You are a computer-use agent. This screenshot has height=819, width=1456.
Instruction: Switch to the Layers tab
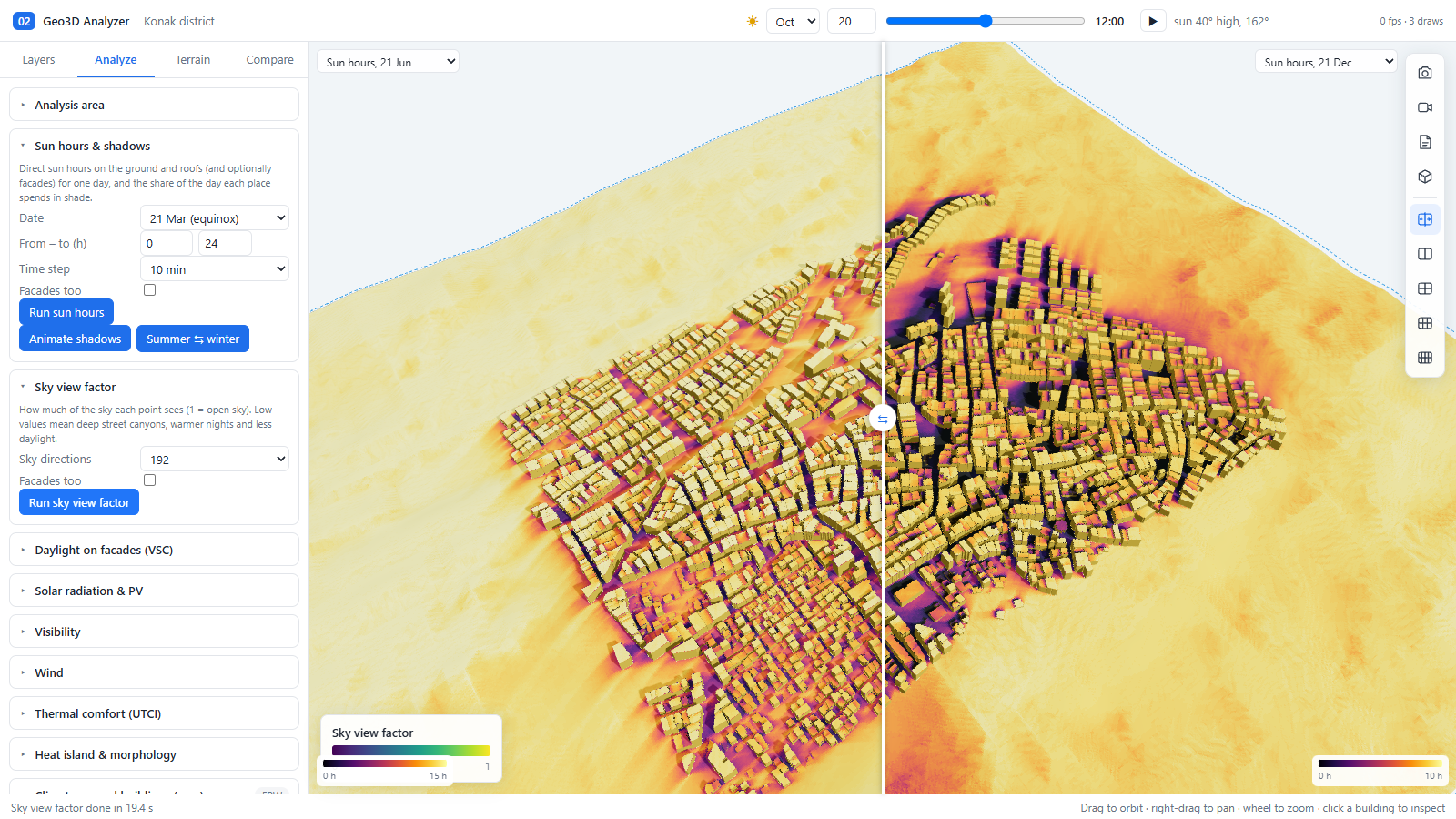38,60
